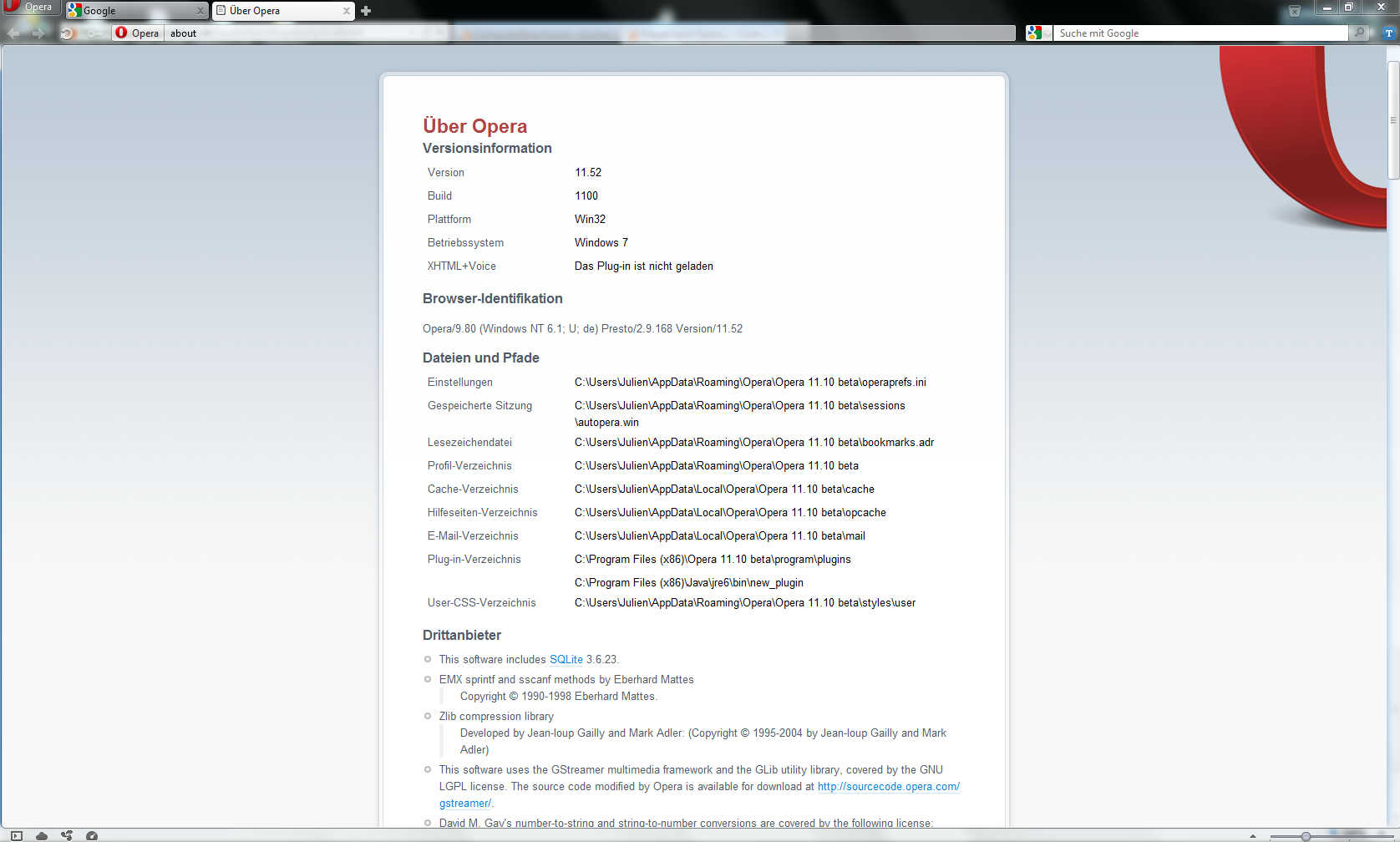Open the SQLite link
The height and width of the screenshot is (842, 1400).
coord(566,660)
